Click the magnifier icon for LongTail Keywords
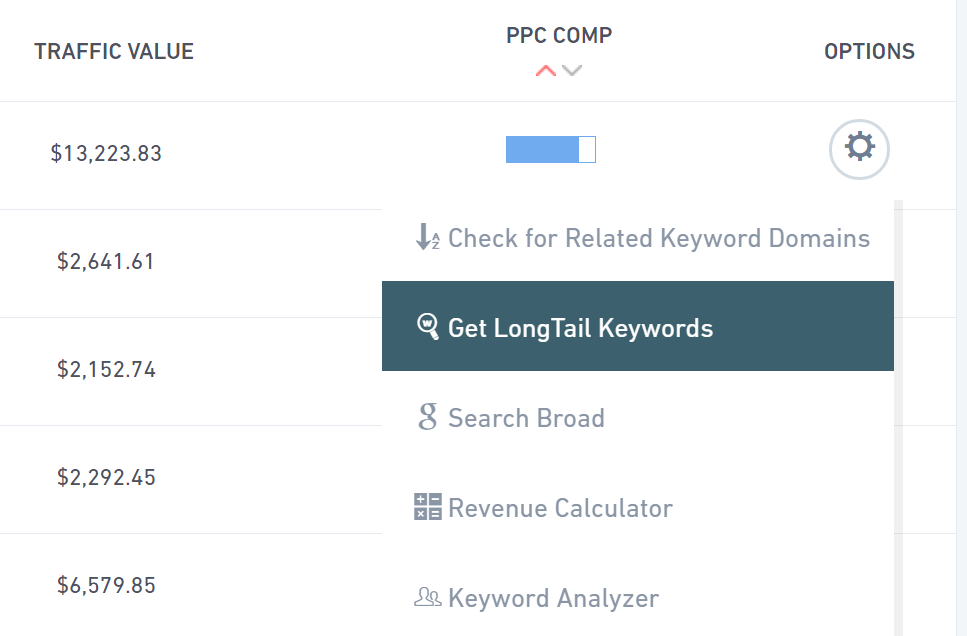The width and height of the screenshot is (967, 636). [427, 326]
